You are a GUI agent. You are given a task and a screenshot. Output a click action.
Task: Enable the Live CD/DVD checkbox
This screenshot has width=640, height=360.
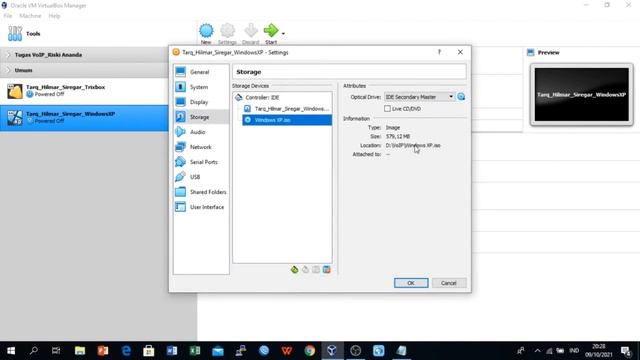387,109
